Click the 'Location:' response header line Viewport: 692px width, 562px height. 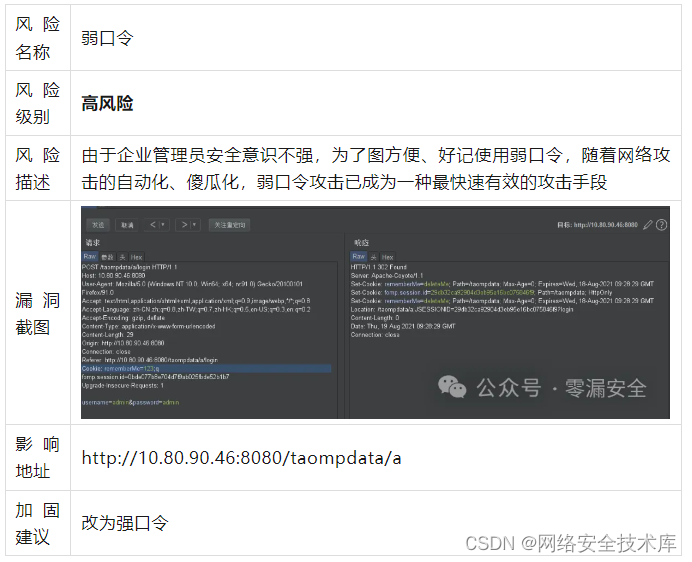(462, 309)
